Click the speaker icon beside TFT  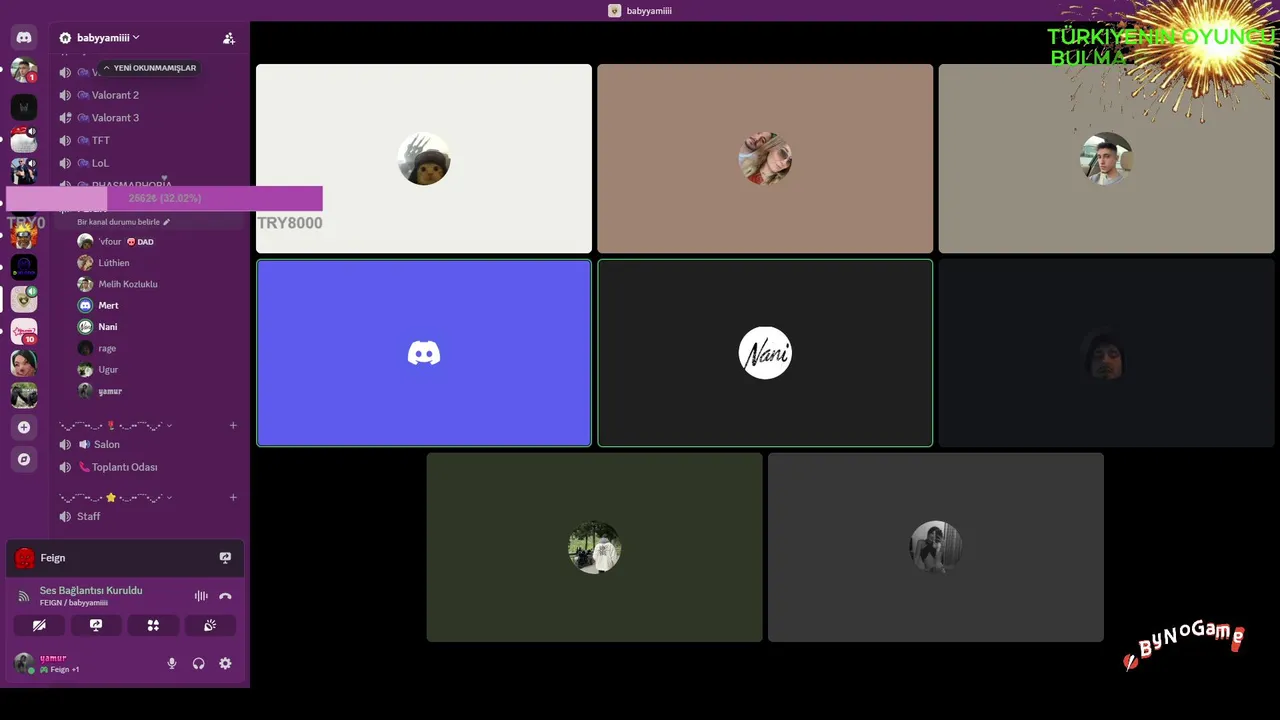click(x=65, y=140)
